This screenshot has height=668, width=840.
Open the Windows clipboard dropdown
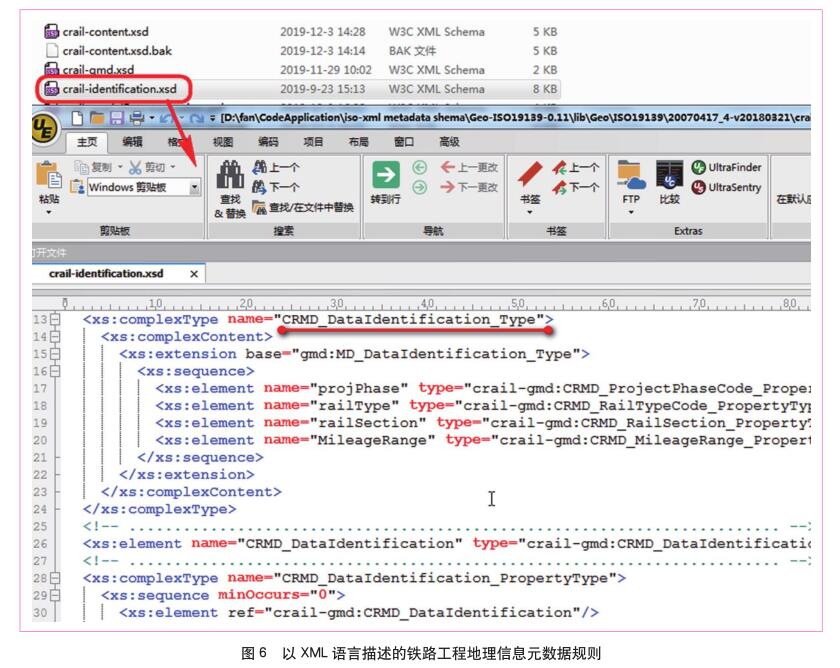tap(194, 187)
